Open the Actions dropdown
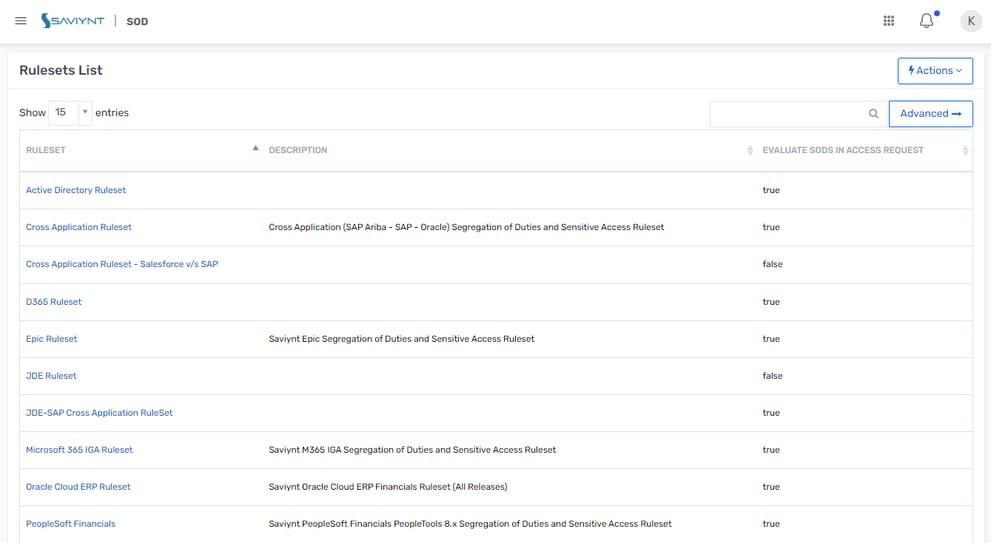Image resolution: width=991 pixels, height=543 pixels. 935,71
